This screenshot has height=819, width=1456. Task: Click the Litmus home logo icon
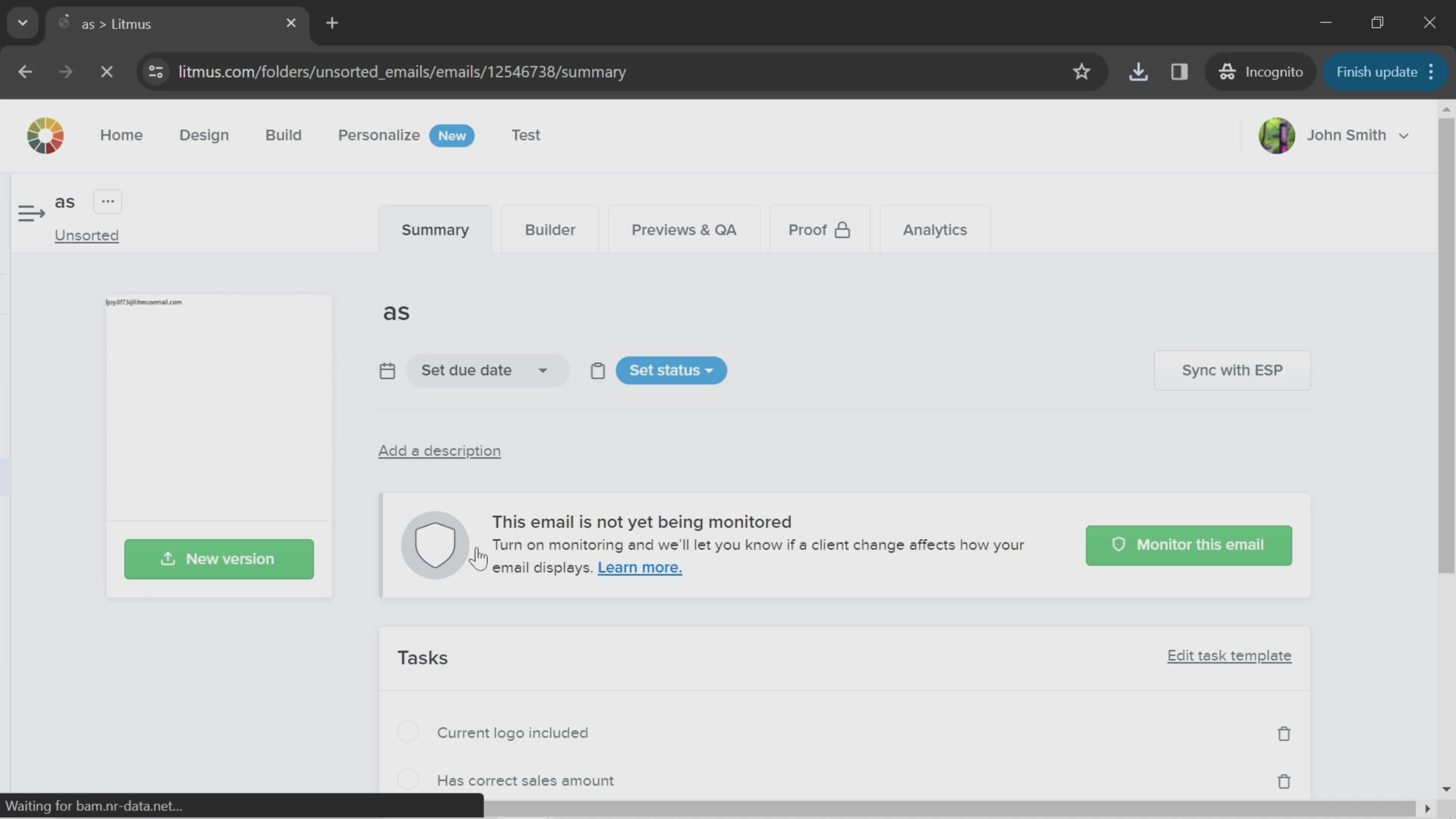(45, 135)
